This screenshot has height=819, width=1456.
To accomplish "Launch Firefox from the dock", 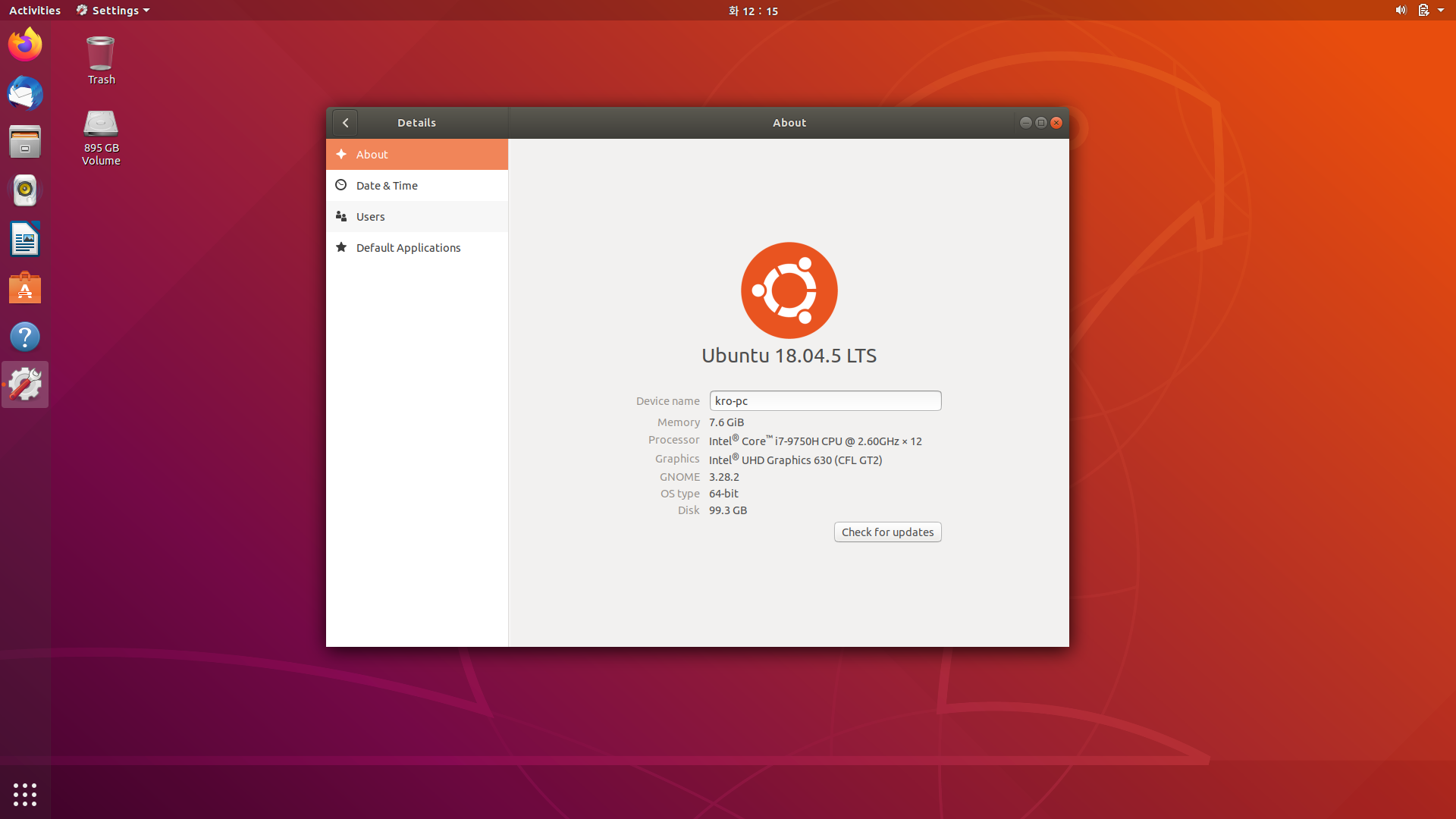I will tap(25, 45).
